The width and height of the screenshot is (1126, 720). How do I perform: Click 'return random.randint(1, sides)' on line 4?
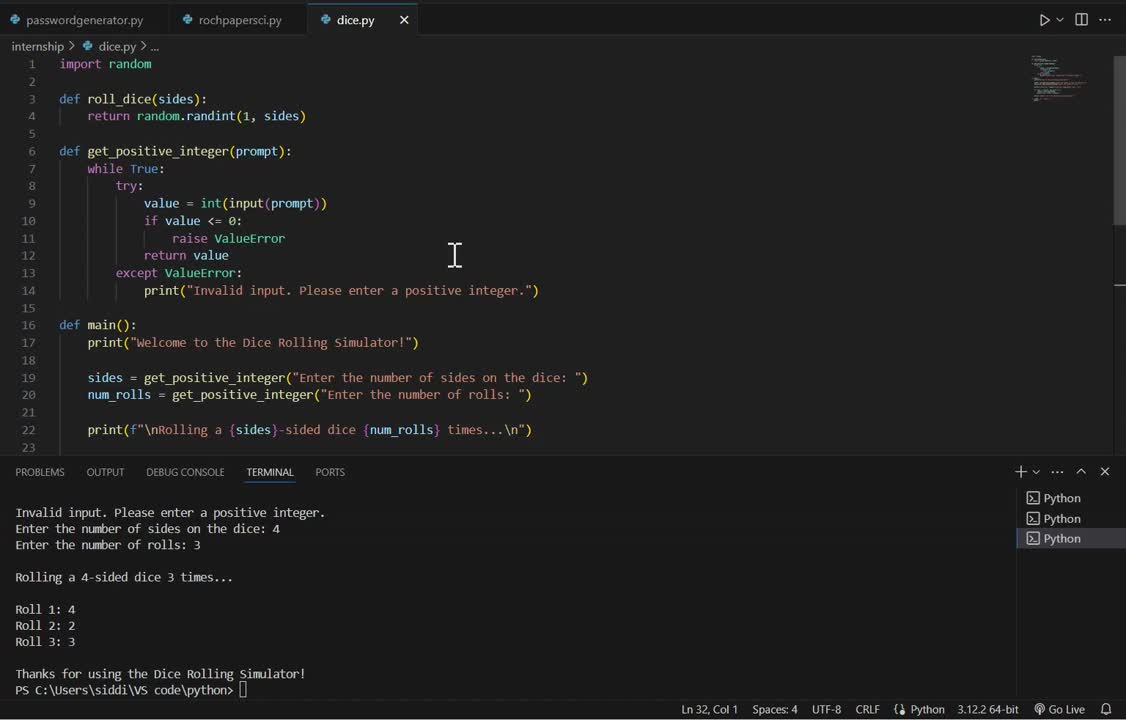coord(197,116)
